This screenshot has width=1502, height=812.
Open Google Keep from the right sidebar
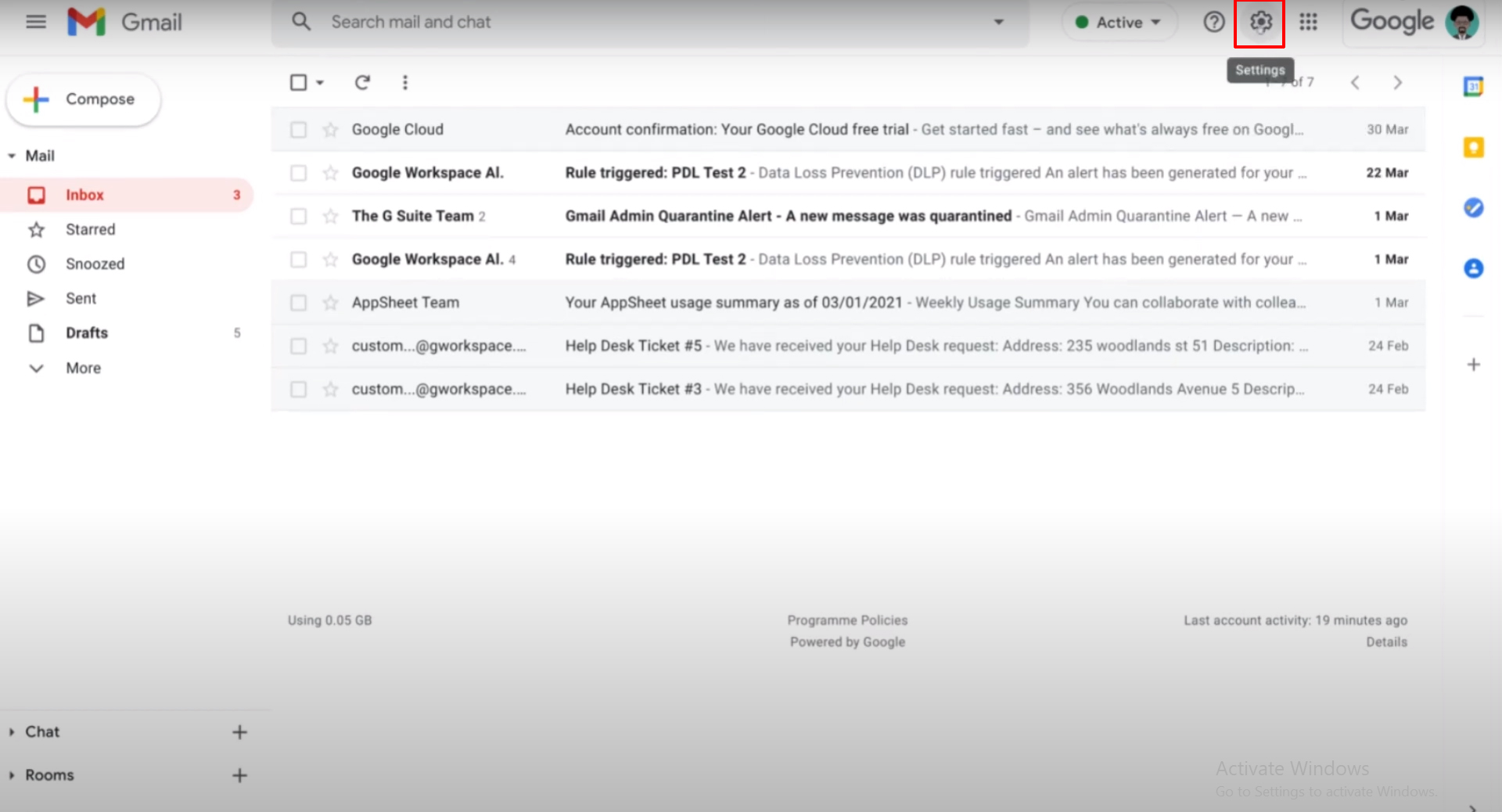[1474, 147]
